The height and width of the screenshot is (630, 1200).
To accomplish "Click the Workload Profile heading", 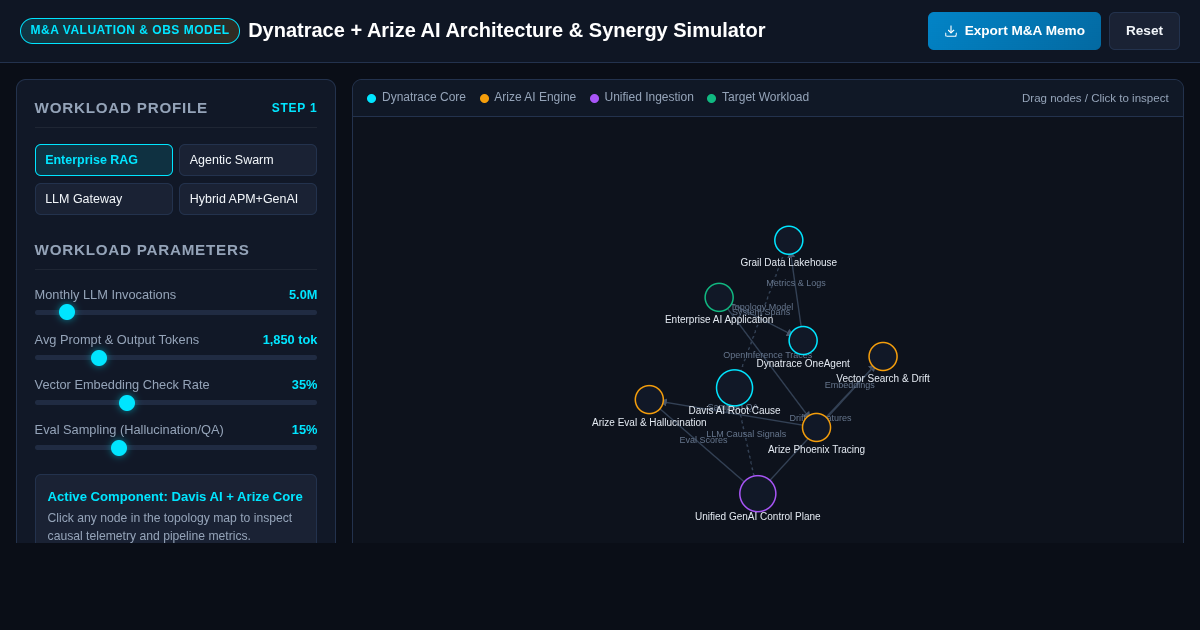I will point(121,108).
